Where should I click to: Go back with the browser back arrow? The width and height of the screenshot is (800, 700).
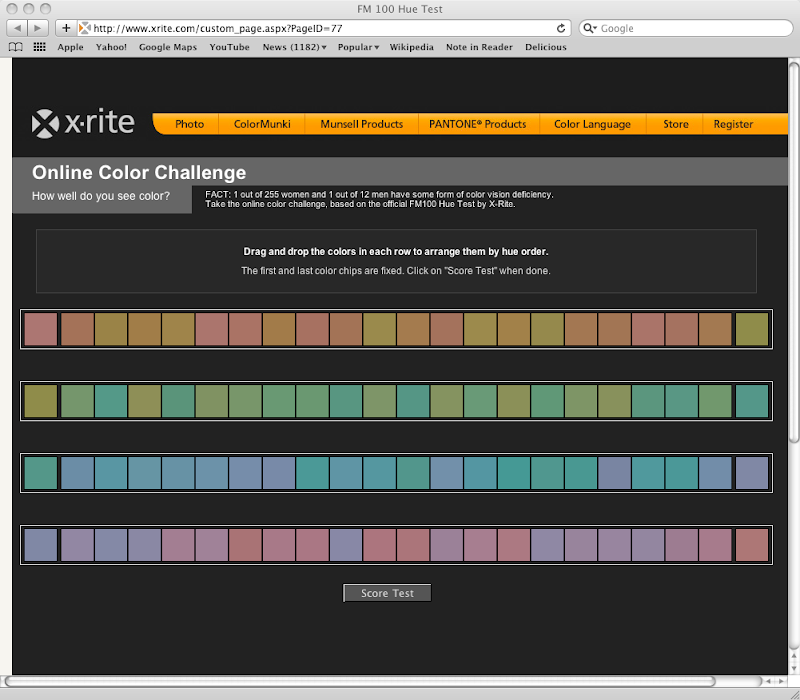[17, 28]
